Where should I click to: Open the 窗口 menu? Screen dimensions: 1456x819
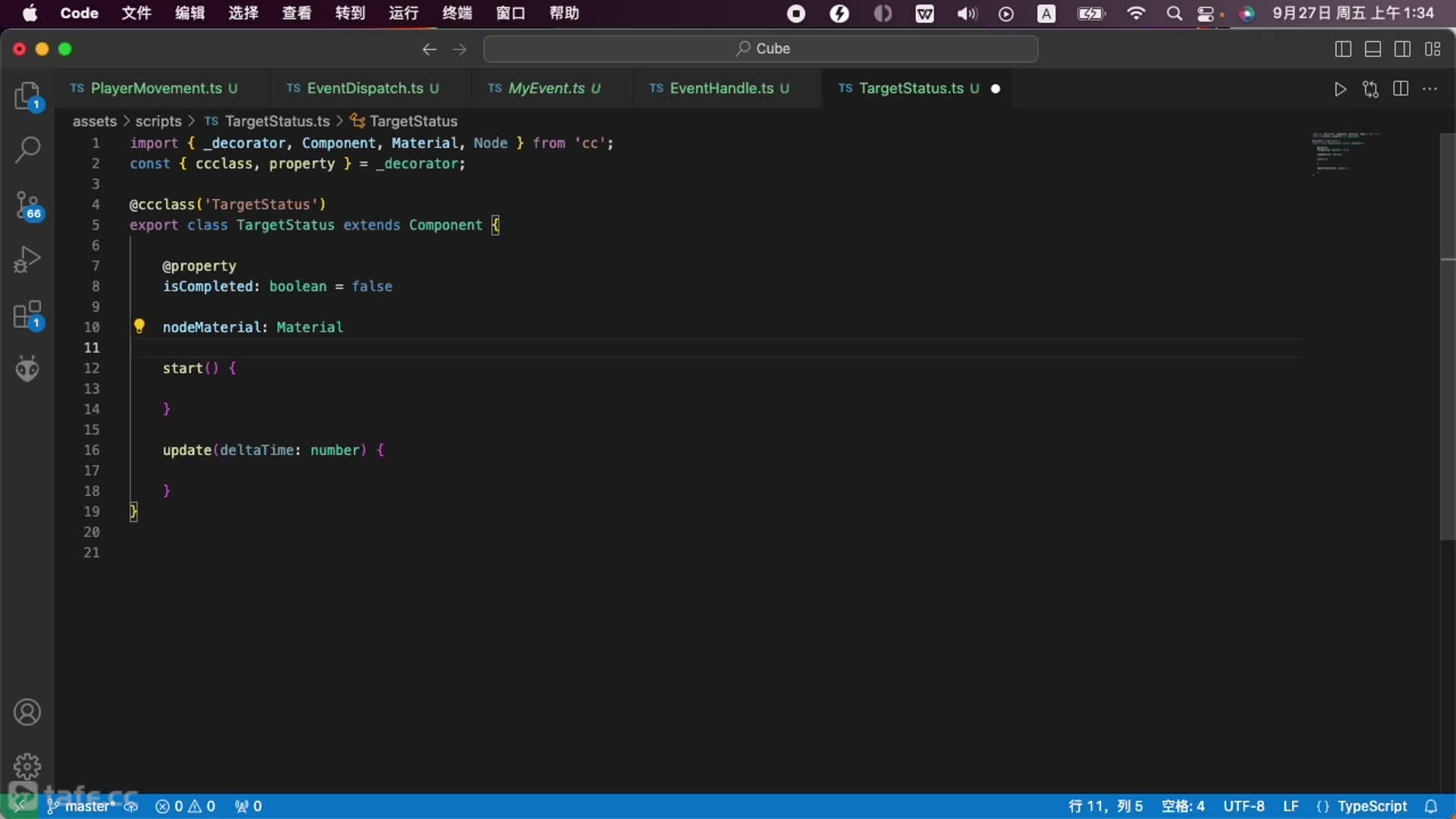pyautogui.click(x=510, y=14)
